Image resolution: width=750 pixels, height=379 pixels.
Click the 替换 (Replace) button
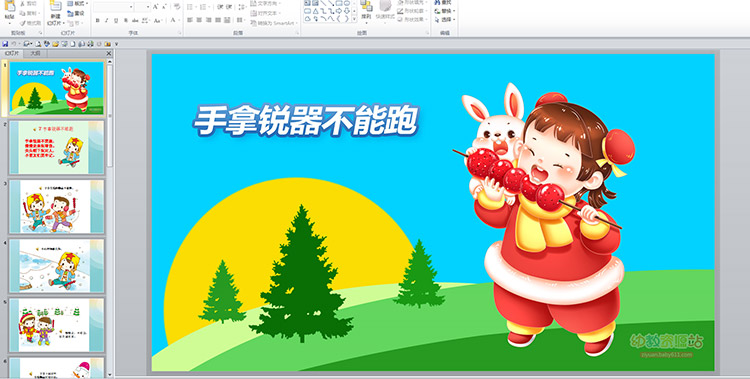click(x=445, y=11)
